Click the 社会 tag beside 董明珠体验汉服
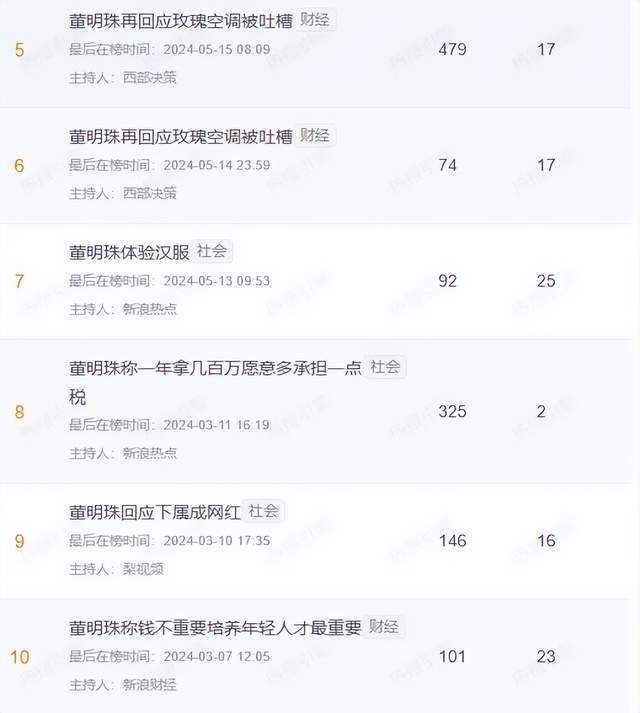The height and width of the screenshot is (713, 640). [212, 251]
